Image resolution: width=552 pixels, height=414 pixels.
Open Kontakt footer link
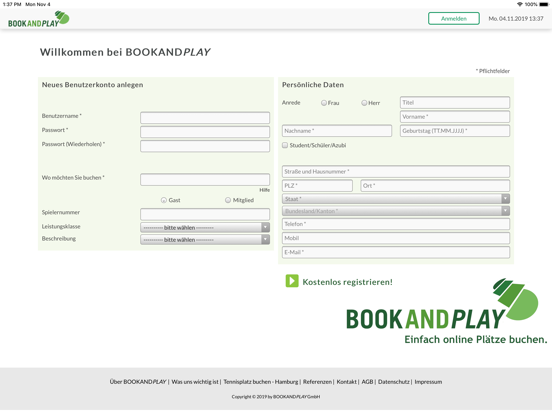pyautogui.click(x=346, y=382)
